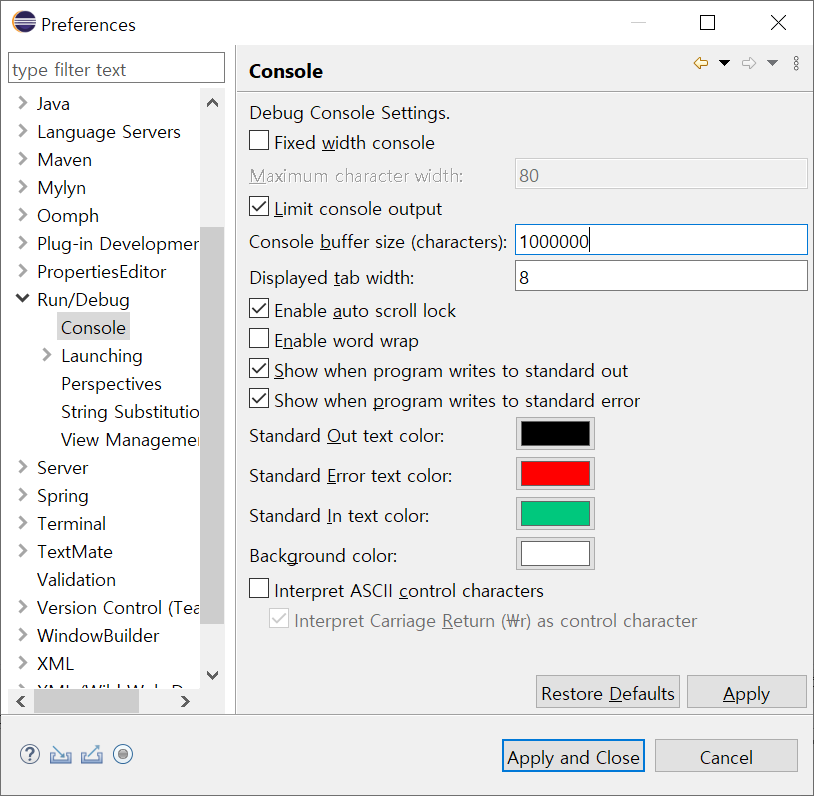Image resolution: width=814 pixels, height=796 pixels.
Task: Click the import preferences icon
Action: 61,755
